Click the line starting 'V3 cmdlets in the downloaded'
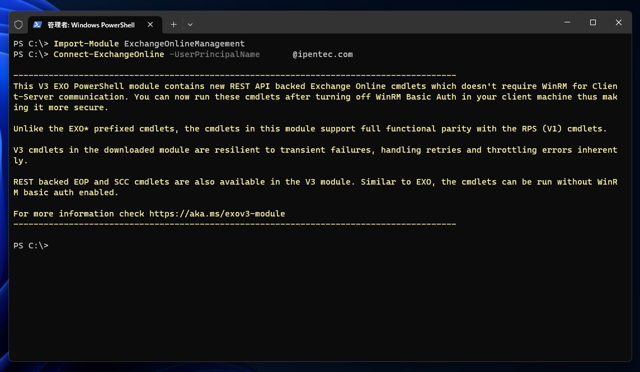 (315, 150)
